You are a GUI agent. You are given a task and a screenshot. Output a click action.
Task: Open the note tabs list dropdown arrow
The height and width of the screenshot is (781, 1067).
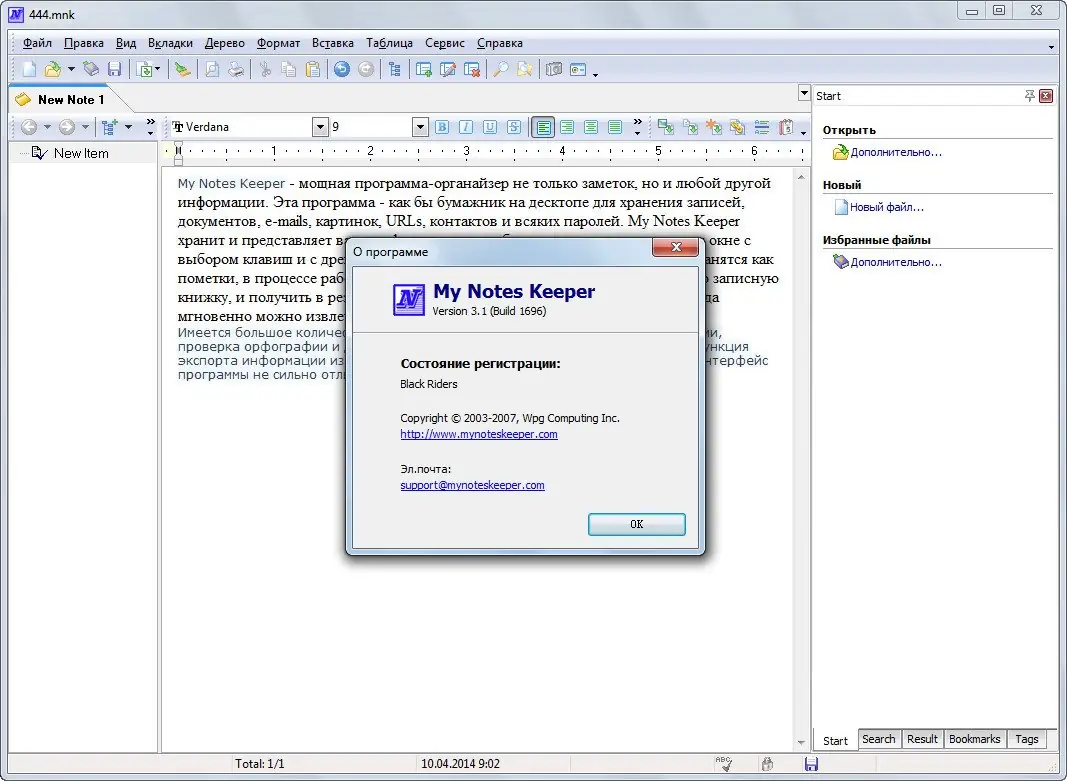tap(804, 93)
